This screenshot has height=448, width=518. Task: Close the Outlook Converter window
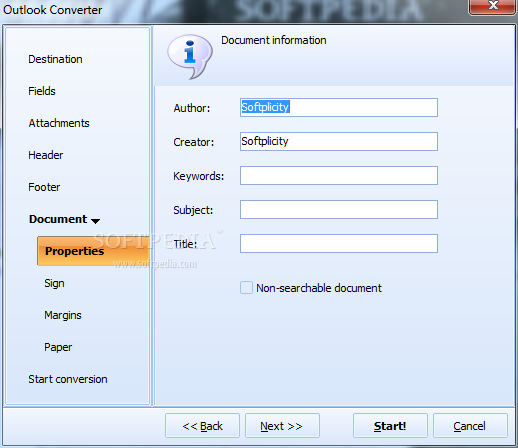492,6
